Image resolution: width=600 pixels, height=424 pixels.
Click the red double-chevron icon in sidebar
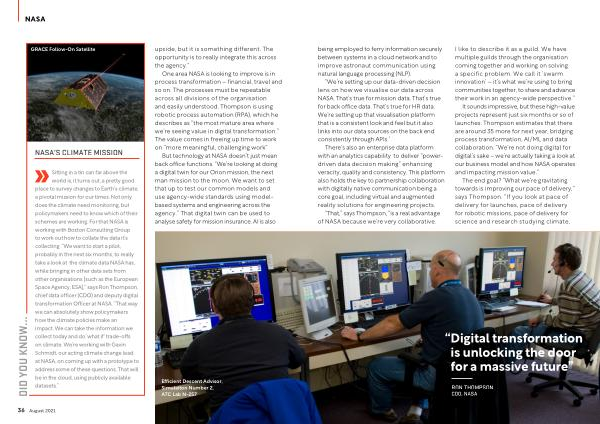click(x=42, y=176)
